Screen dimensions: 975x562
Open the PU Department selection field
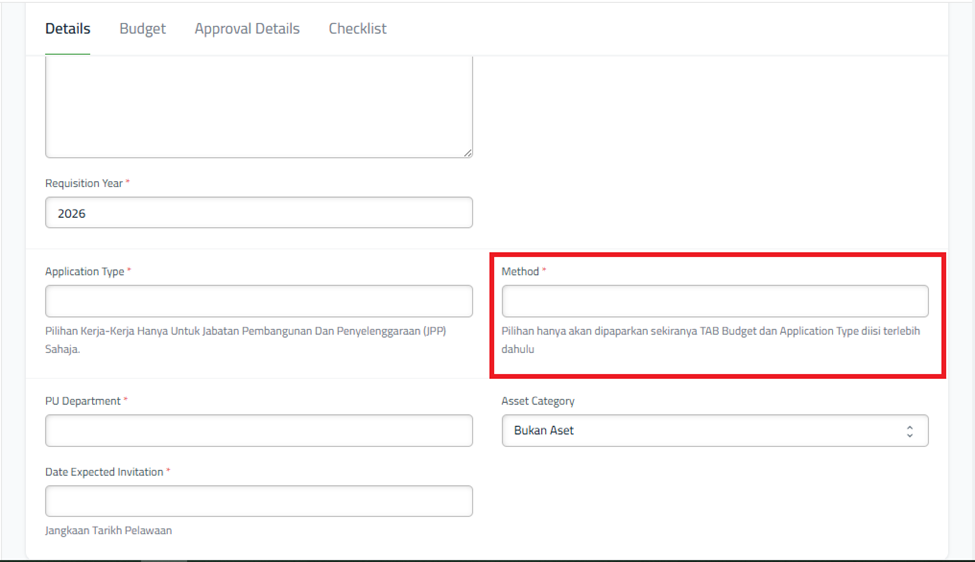pos(258,431)
